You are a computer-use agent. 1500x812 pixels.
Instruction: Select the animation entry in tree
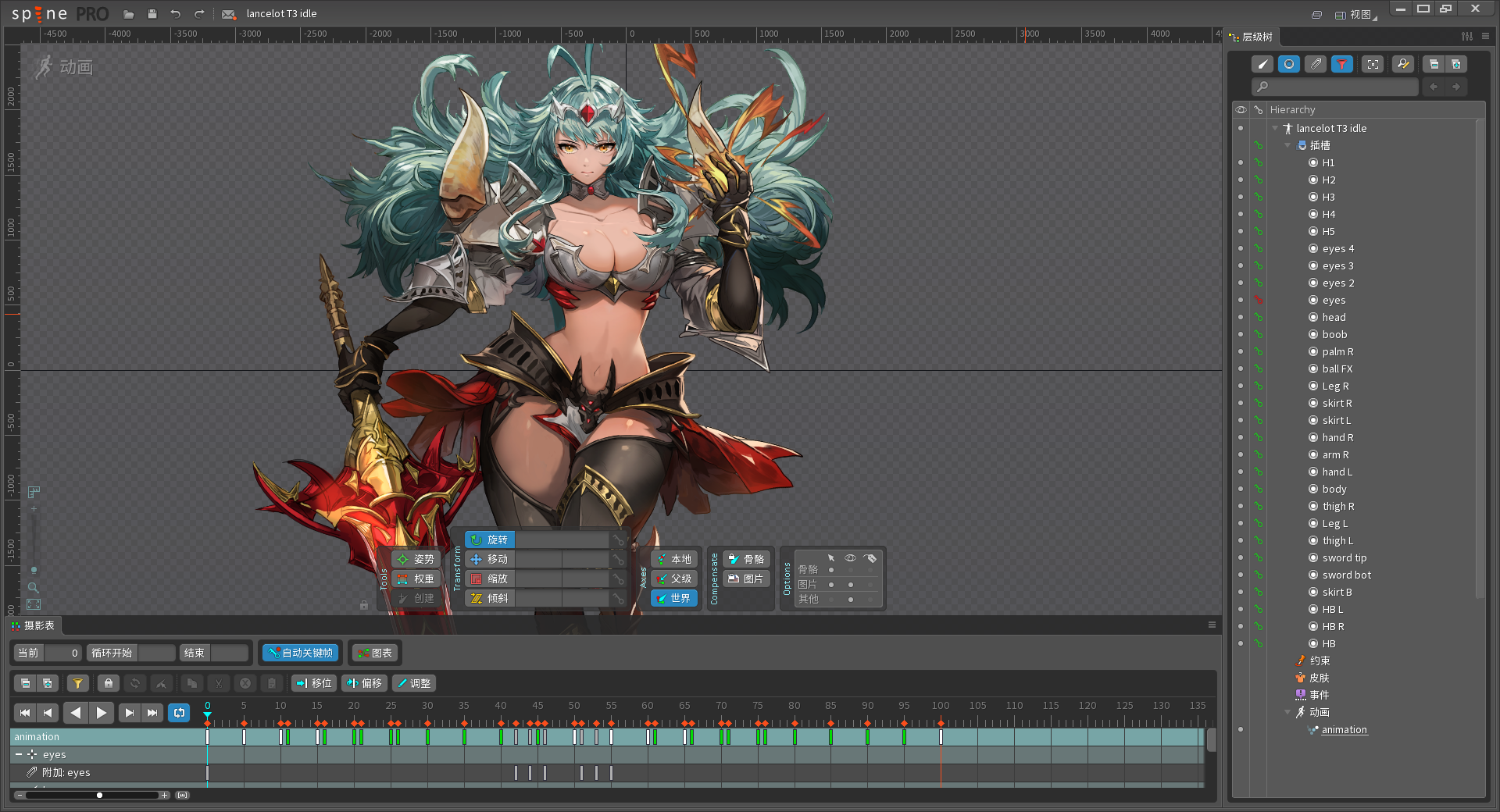point(1344,729)
